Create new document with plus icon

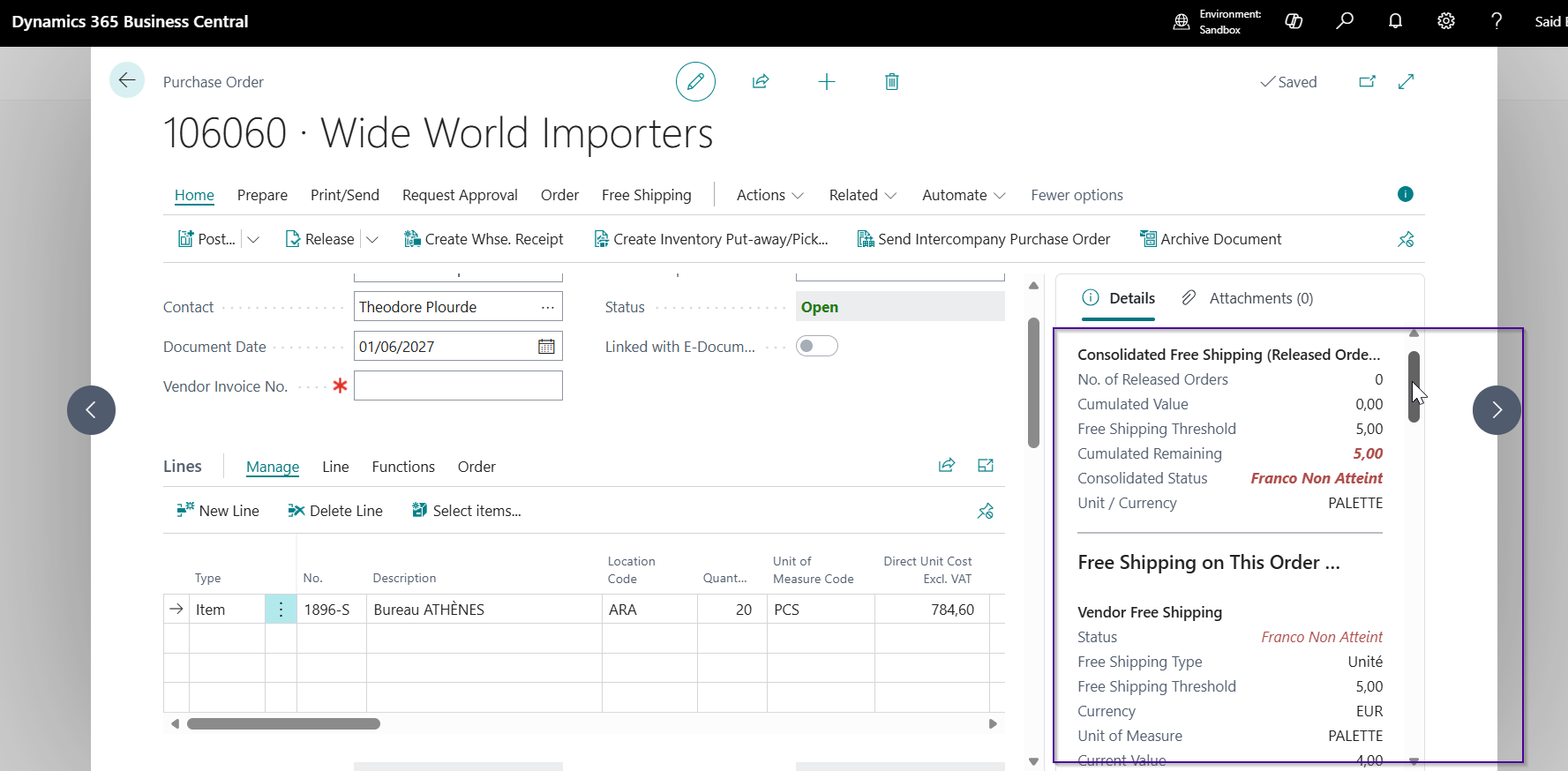click(827, 81)
